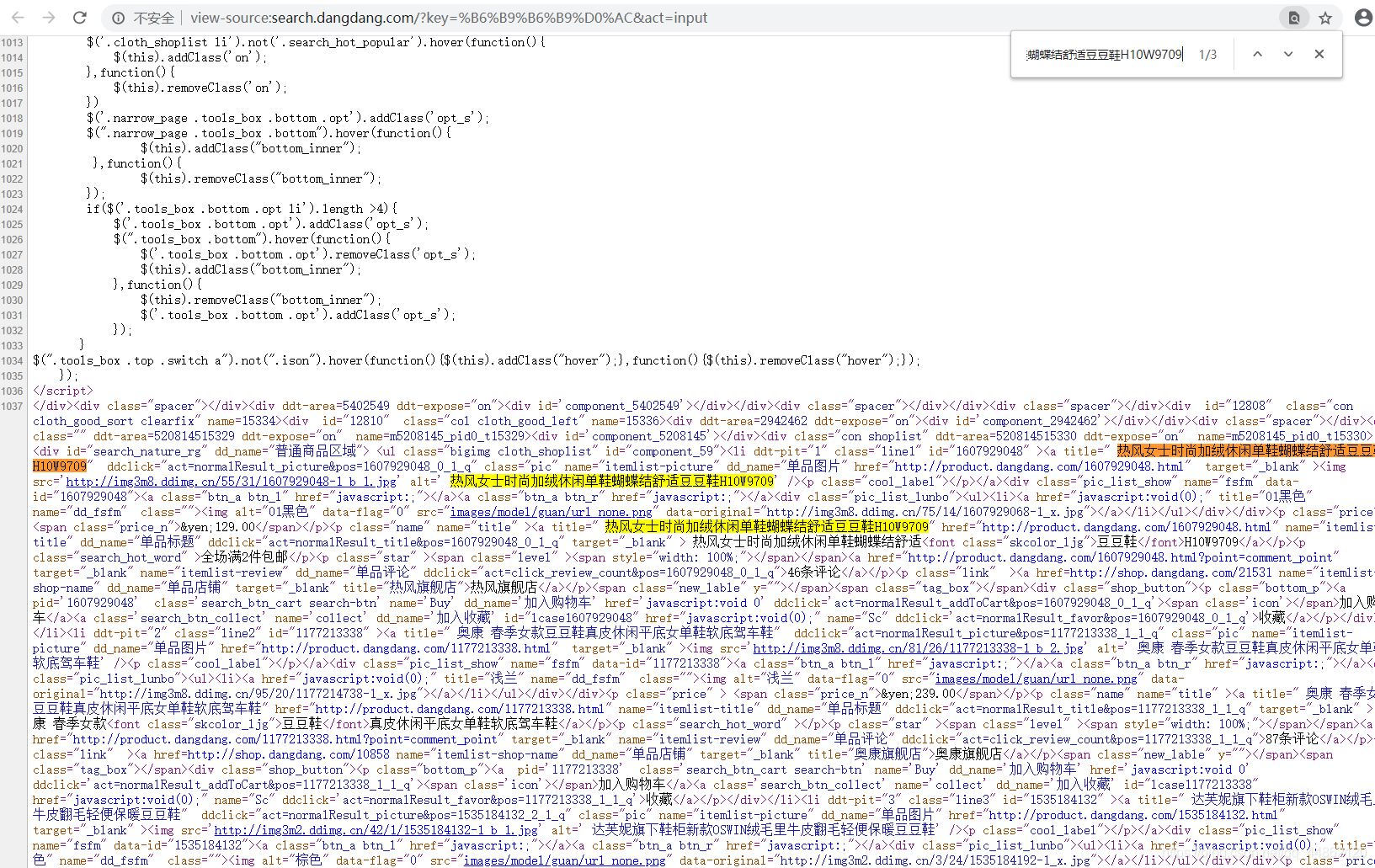Click the 全场满2件包邮 promotion text
This screenshot has height=868, width=1375.
click(x=244, y=557)
